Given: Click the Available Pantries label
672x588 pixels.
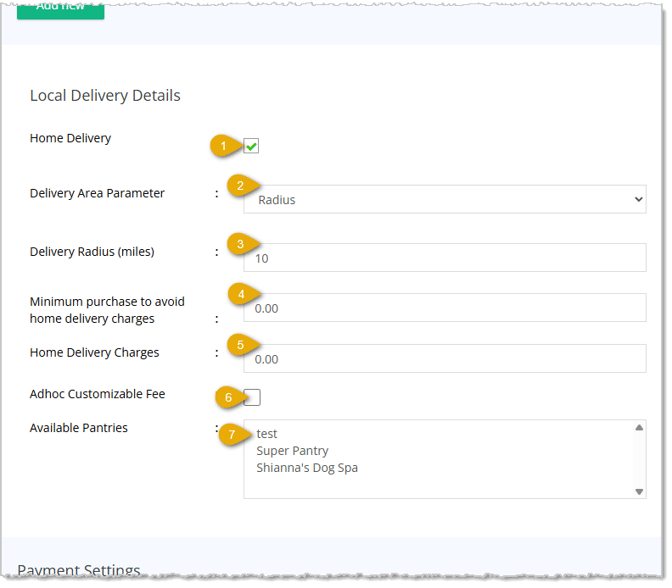Looking at the screenshot, I should tap(78, 428).
